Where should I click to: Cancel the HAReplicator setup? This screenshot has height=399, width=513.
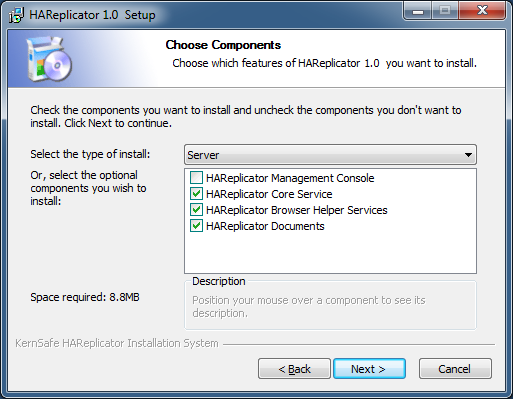(x=455, y=369)
